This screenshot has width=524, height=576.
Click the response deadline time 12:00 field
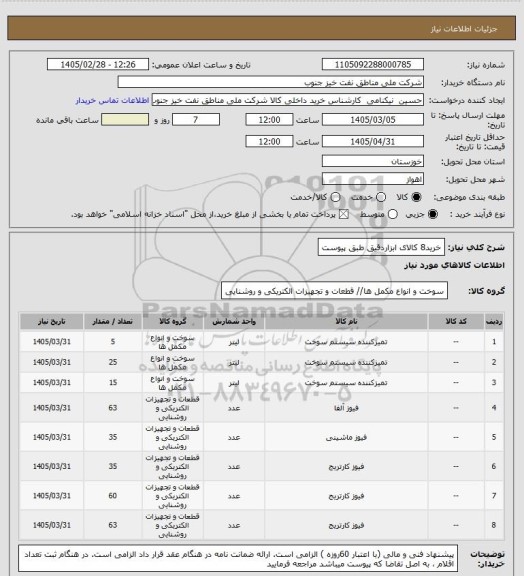pyautogui.click(x=269, y=120)
